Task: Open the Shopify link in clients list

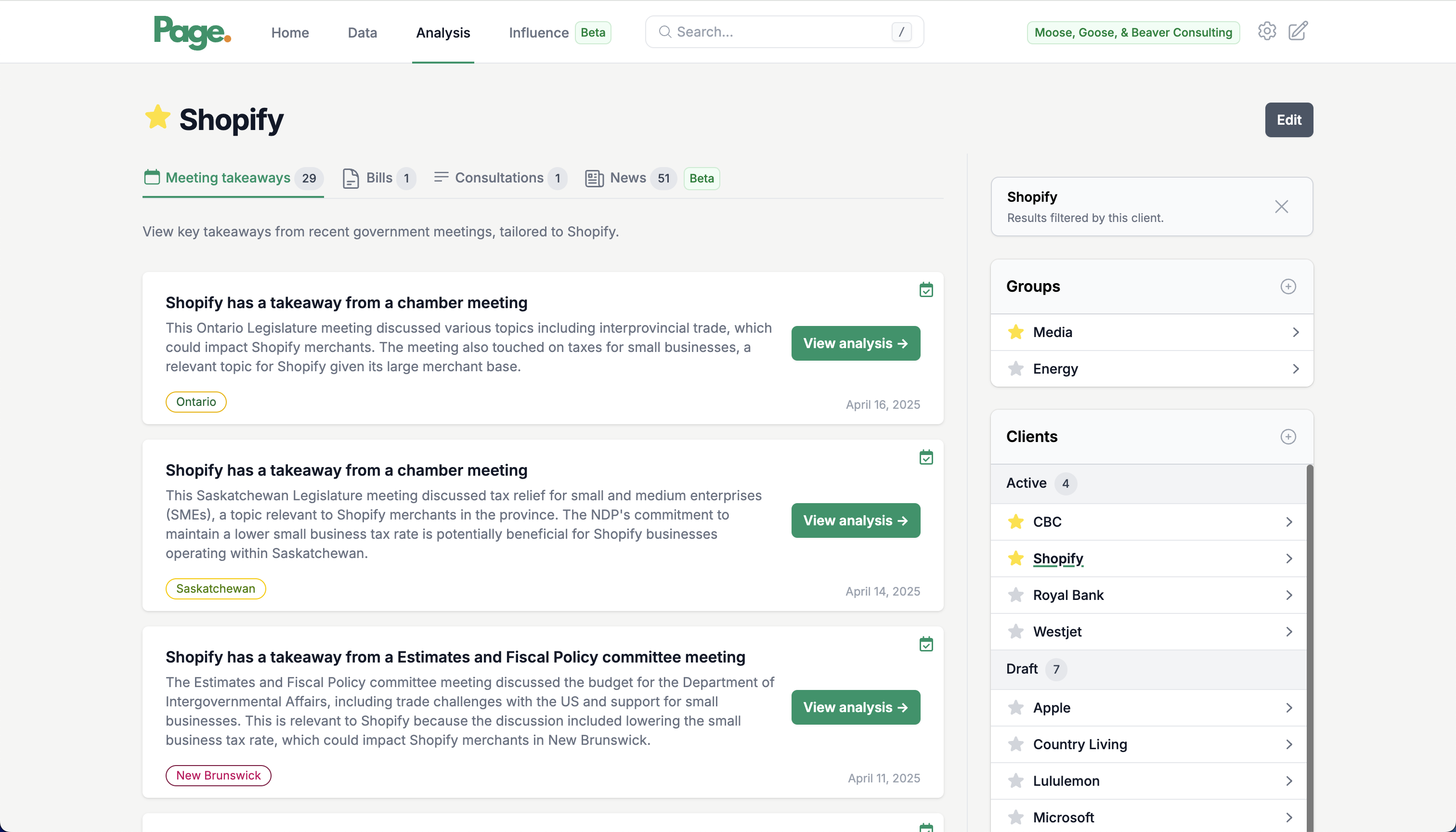Action: 1058,559
